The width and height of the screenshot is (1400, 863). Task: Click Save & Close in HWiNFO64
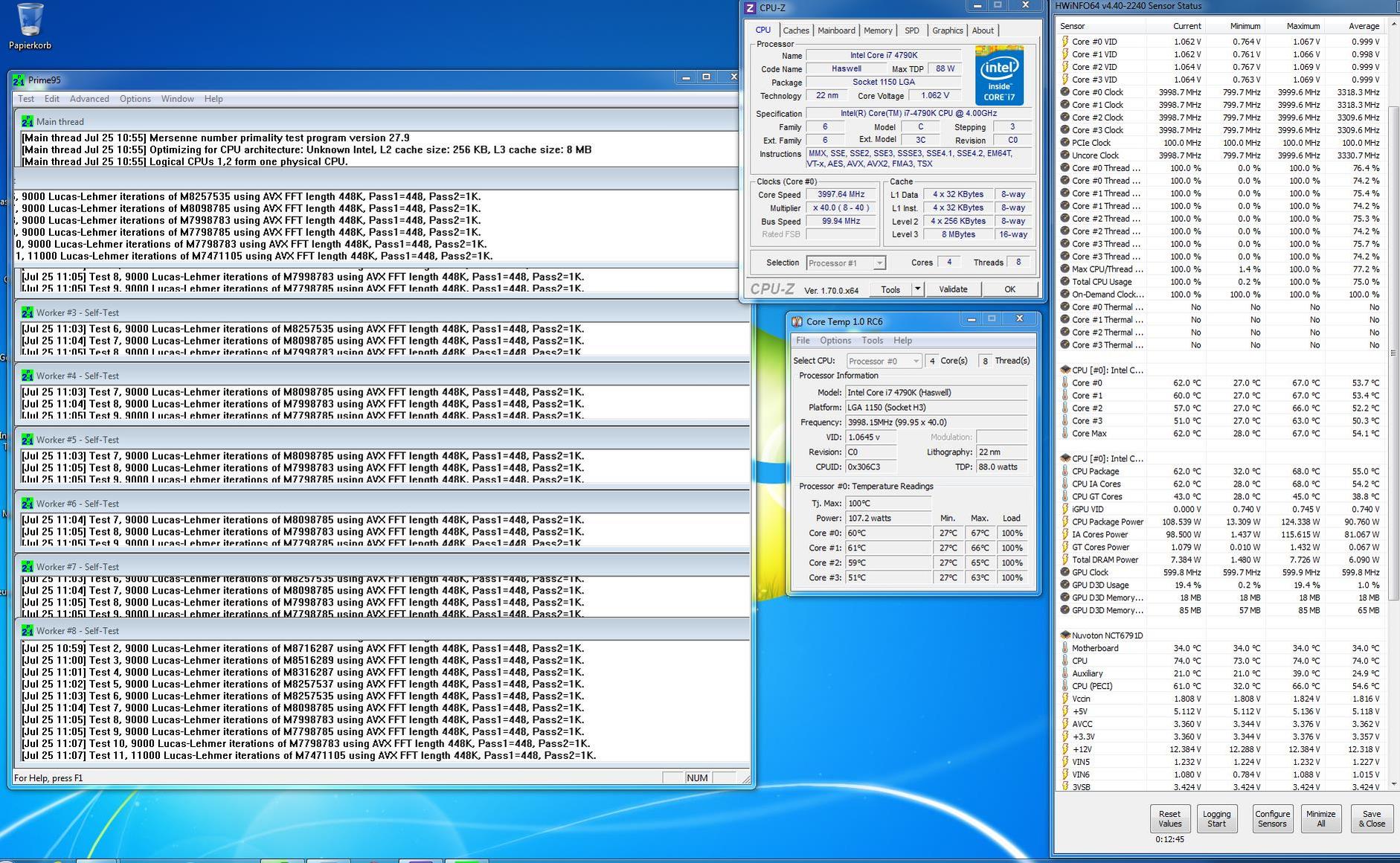1372,818
